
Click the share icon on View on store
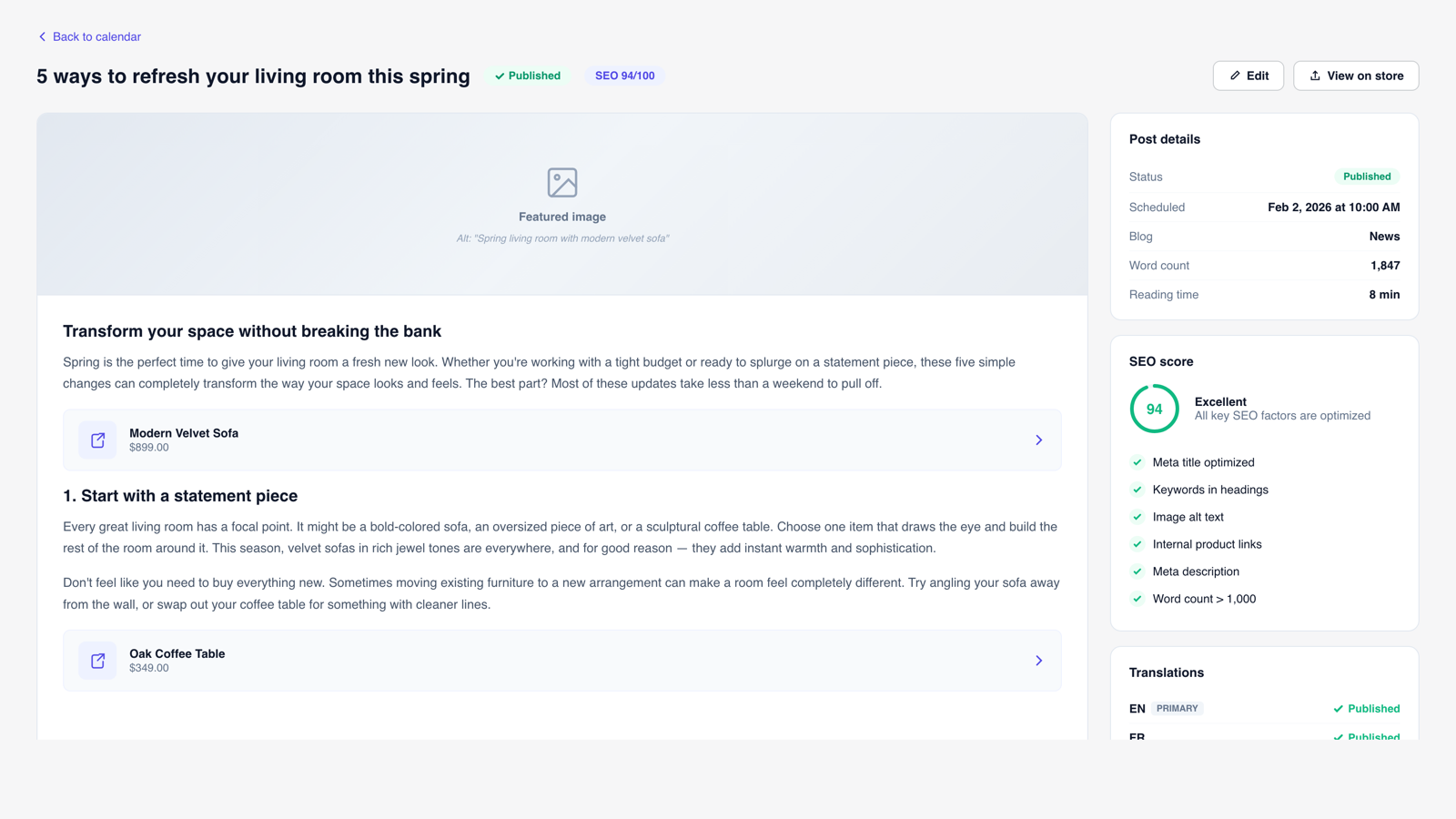[x=1315, y=76]
